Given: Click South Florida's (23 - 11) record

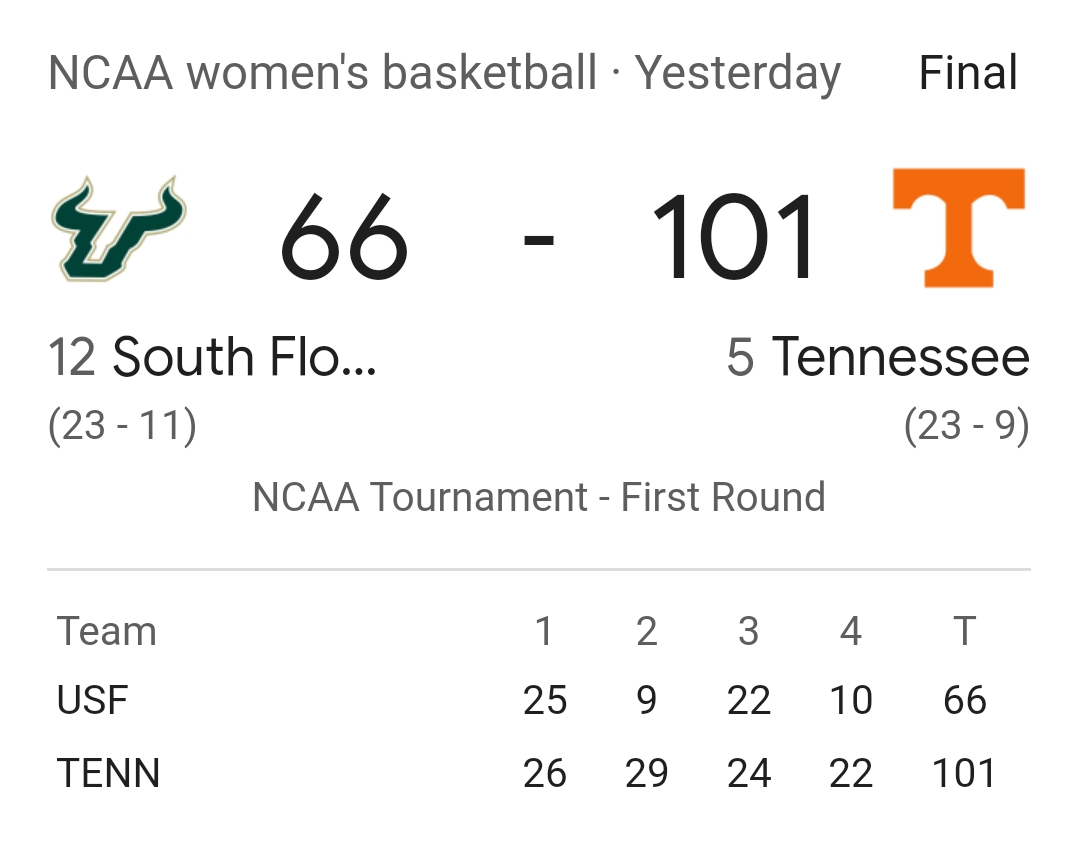Looking at the screenshot, I should tap(122, 426).
